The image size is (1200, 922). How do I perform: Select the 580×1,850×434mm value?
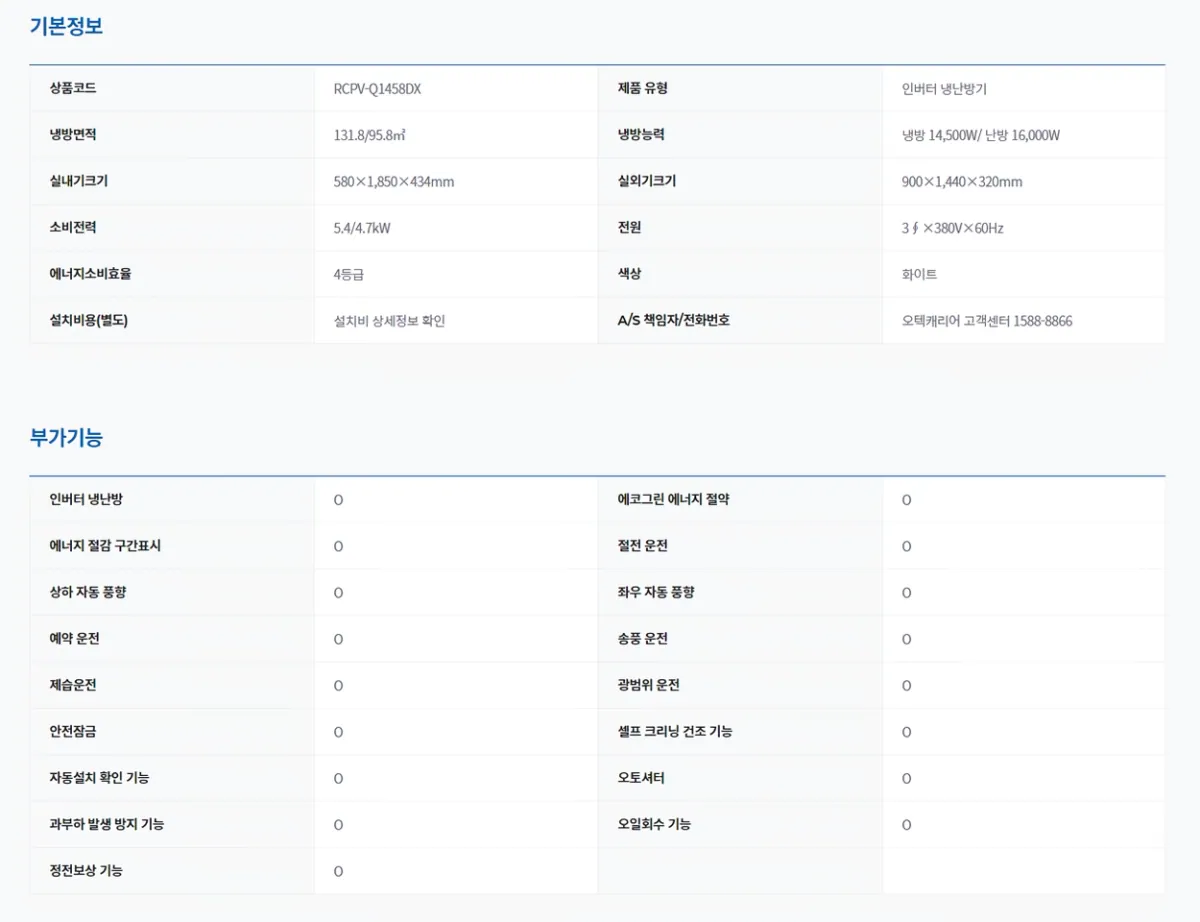point(394,181)
